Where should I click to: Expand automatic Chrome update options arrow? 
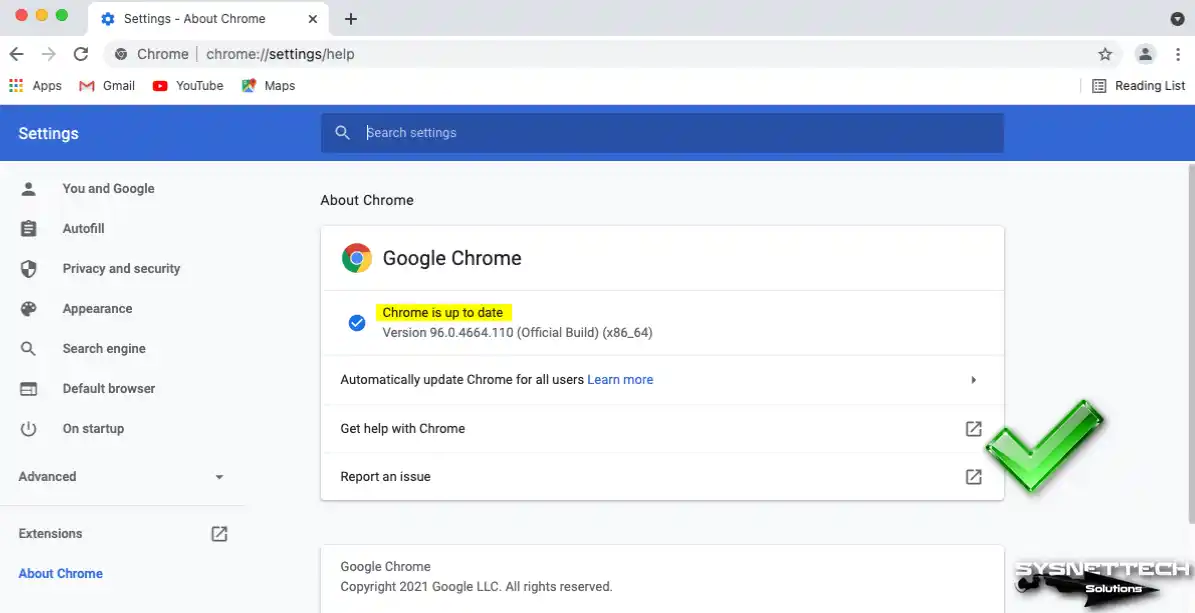[973, 380]
